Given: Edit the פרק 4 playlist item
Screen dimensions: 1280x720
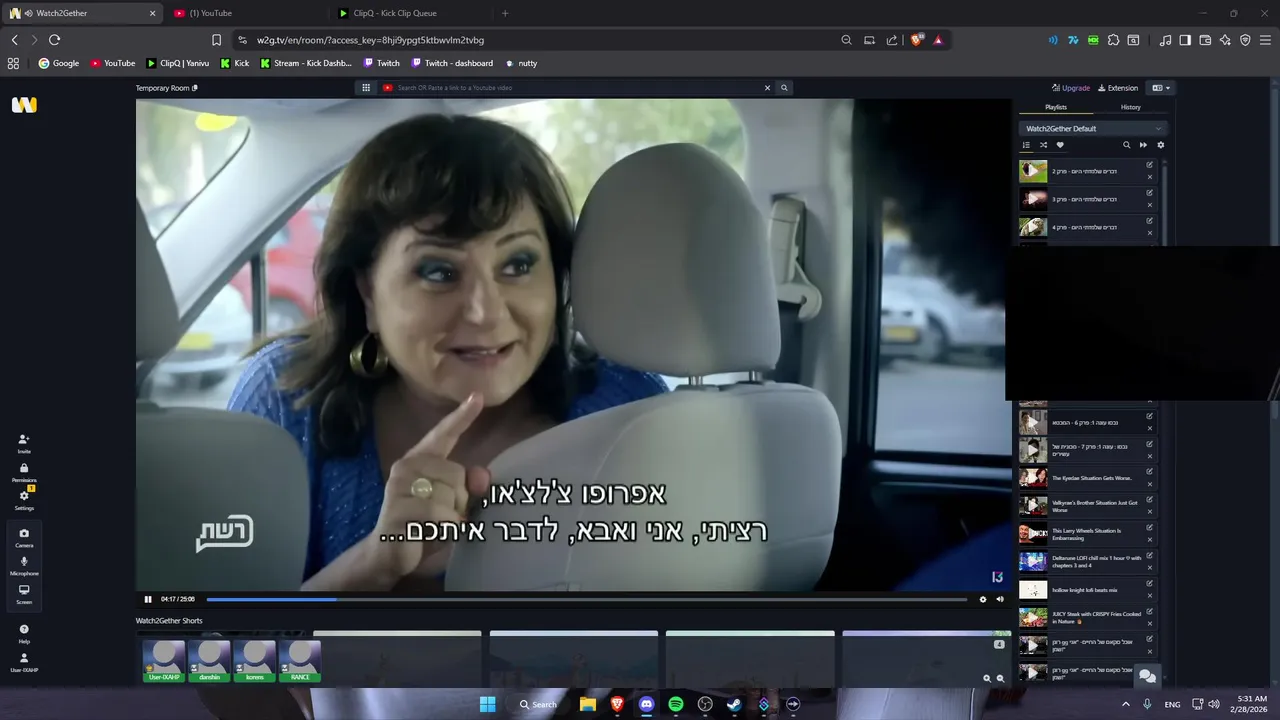Looking at the screenshot, I should [1149, 221].
